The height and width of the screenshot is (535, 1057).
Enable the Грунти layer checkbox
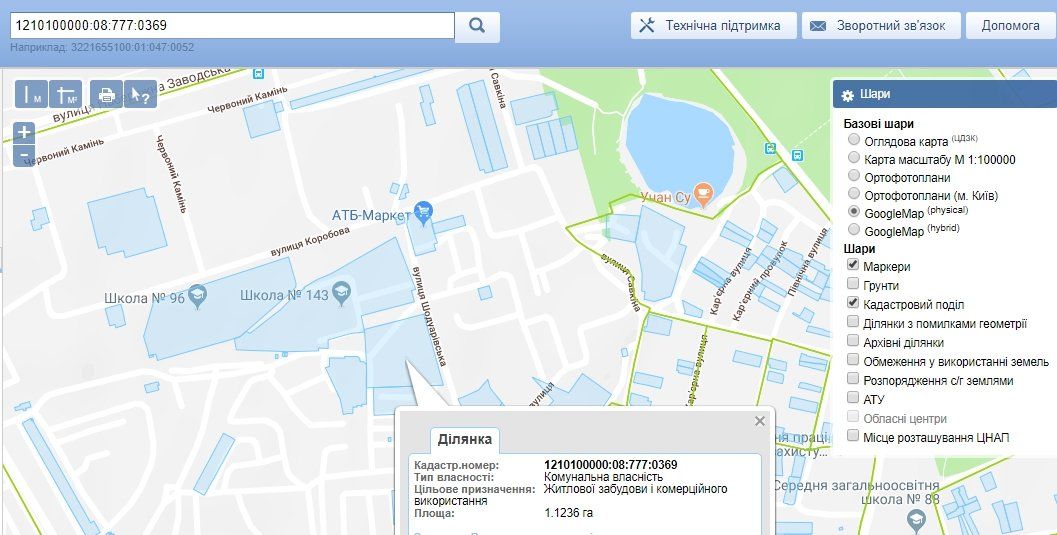tap(853, 284)
